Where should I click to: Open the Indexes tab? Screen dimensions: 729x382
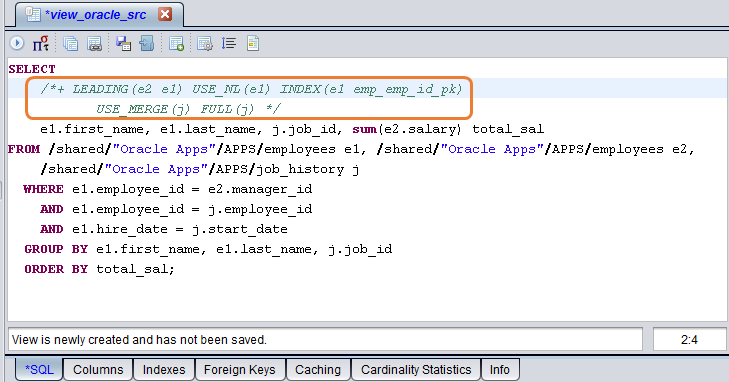click(164, 369)
